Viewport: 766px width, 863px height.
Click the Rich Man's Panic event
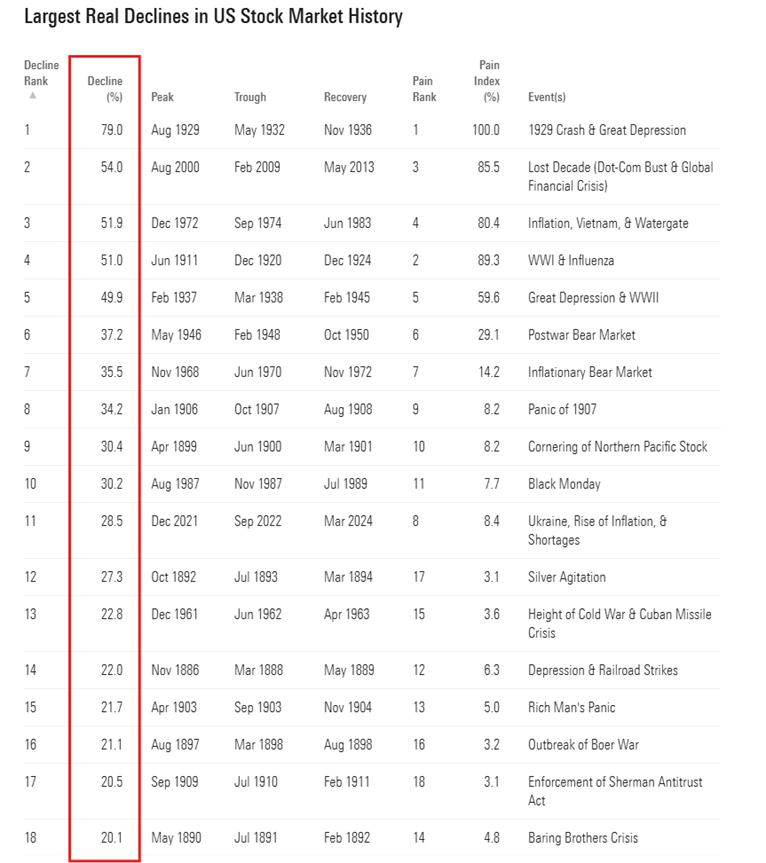571,707
